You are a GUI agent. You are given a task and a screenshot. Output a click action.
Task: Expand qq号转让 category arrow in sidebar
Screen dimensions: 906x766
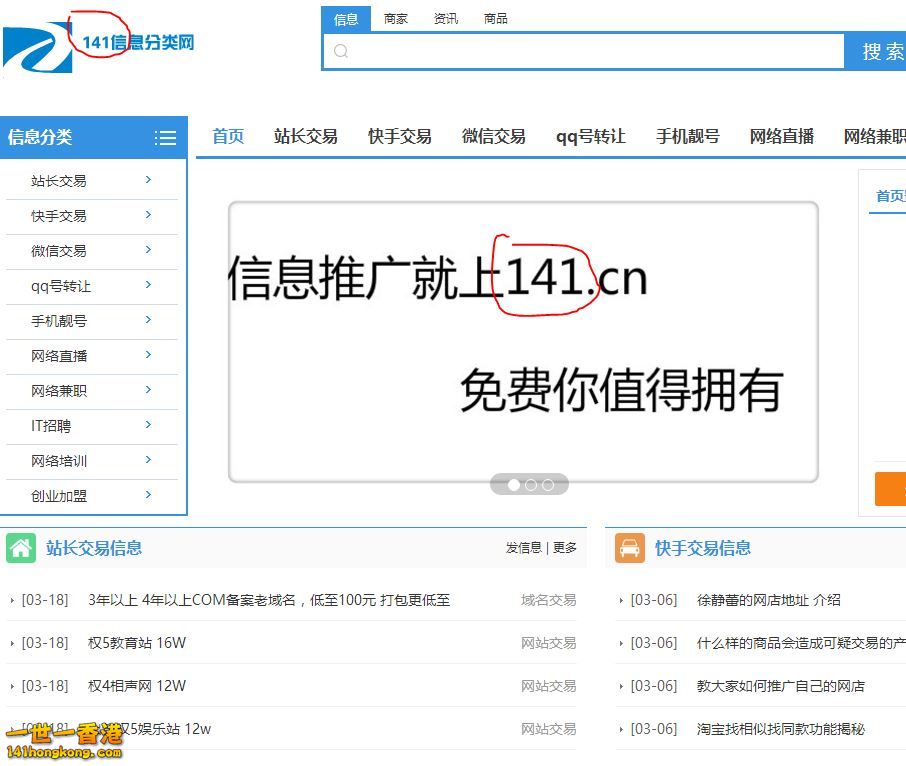(148, 285)
